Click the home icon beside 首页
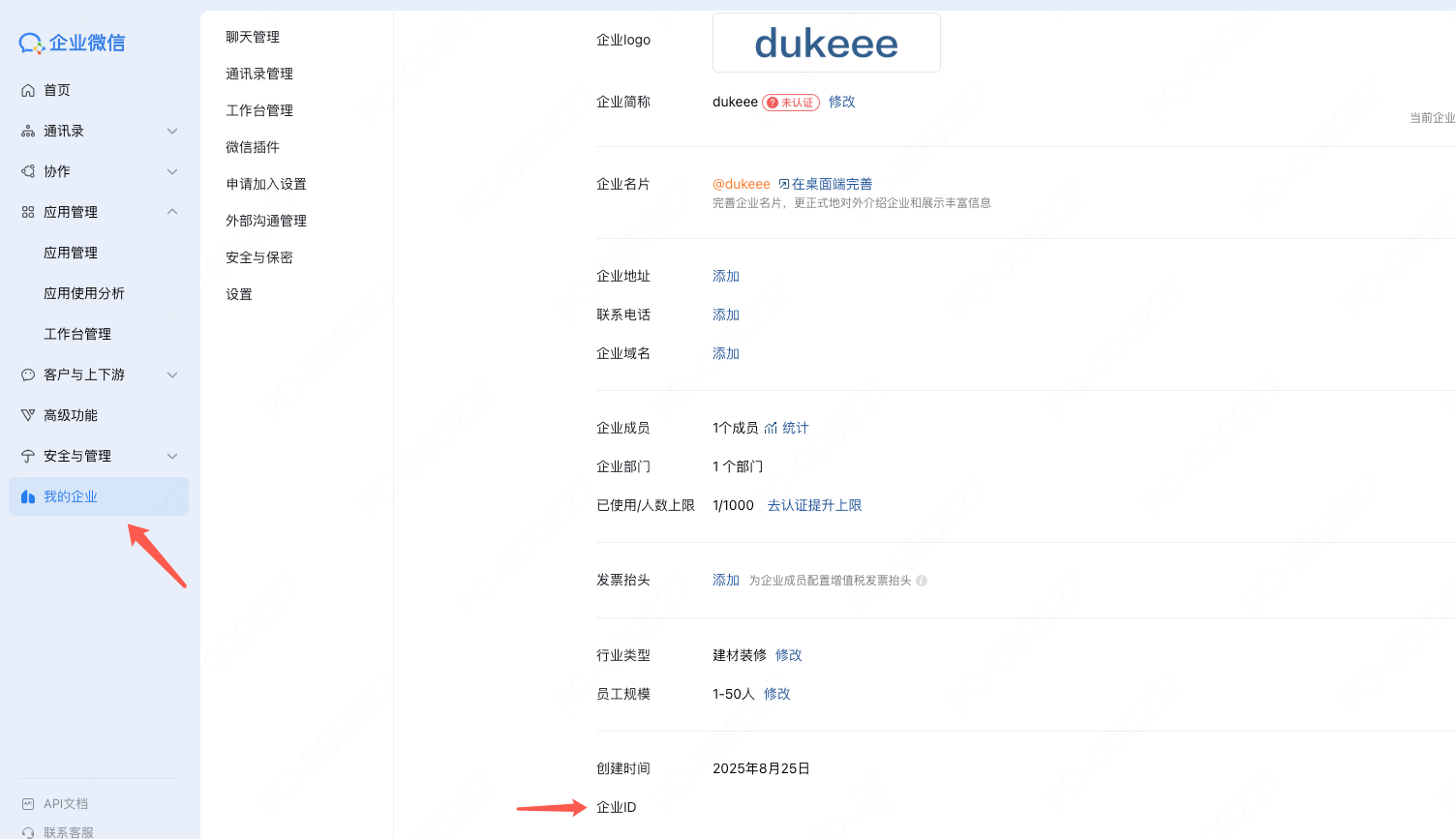The width and height of the screenshot is (1456, 839). point(28,90)
